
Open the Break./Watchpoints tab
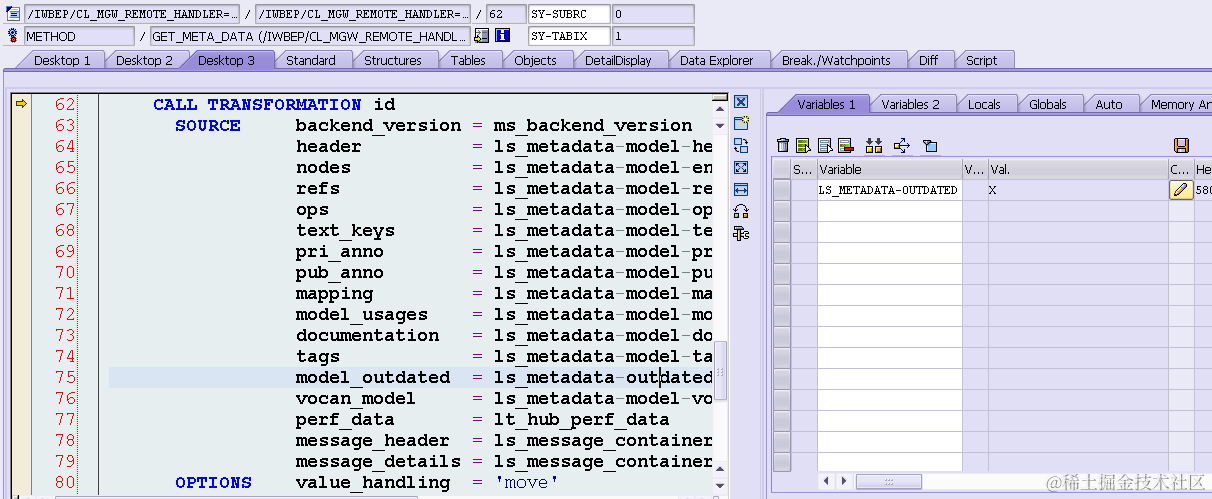pos(835,60)
